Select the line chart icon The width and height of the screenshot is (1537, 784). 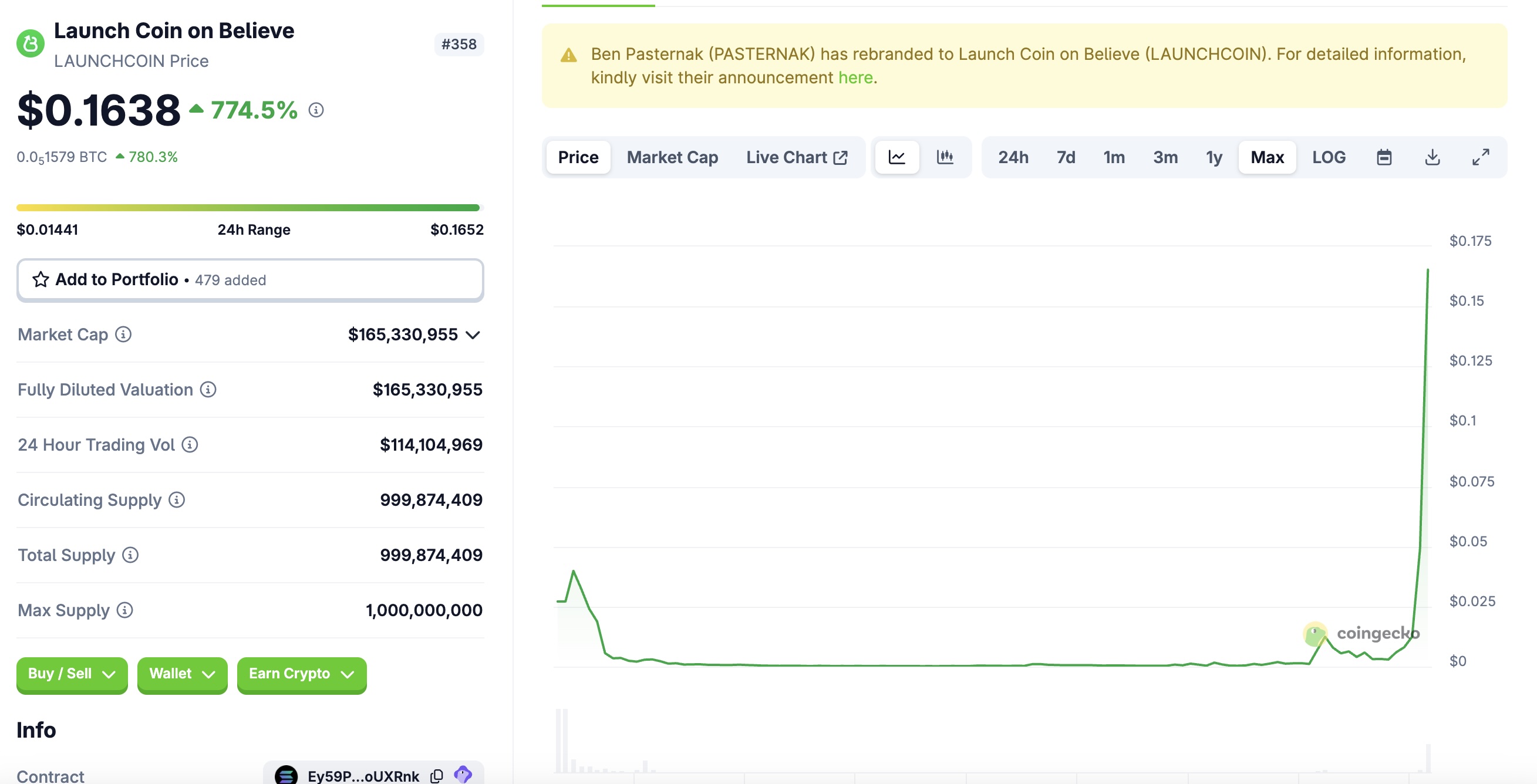click(896, 157)
